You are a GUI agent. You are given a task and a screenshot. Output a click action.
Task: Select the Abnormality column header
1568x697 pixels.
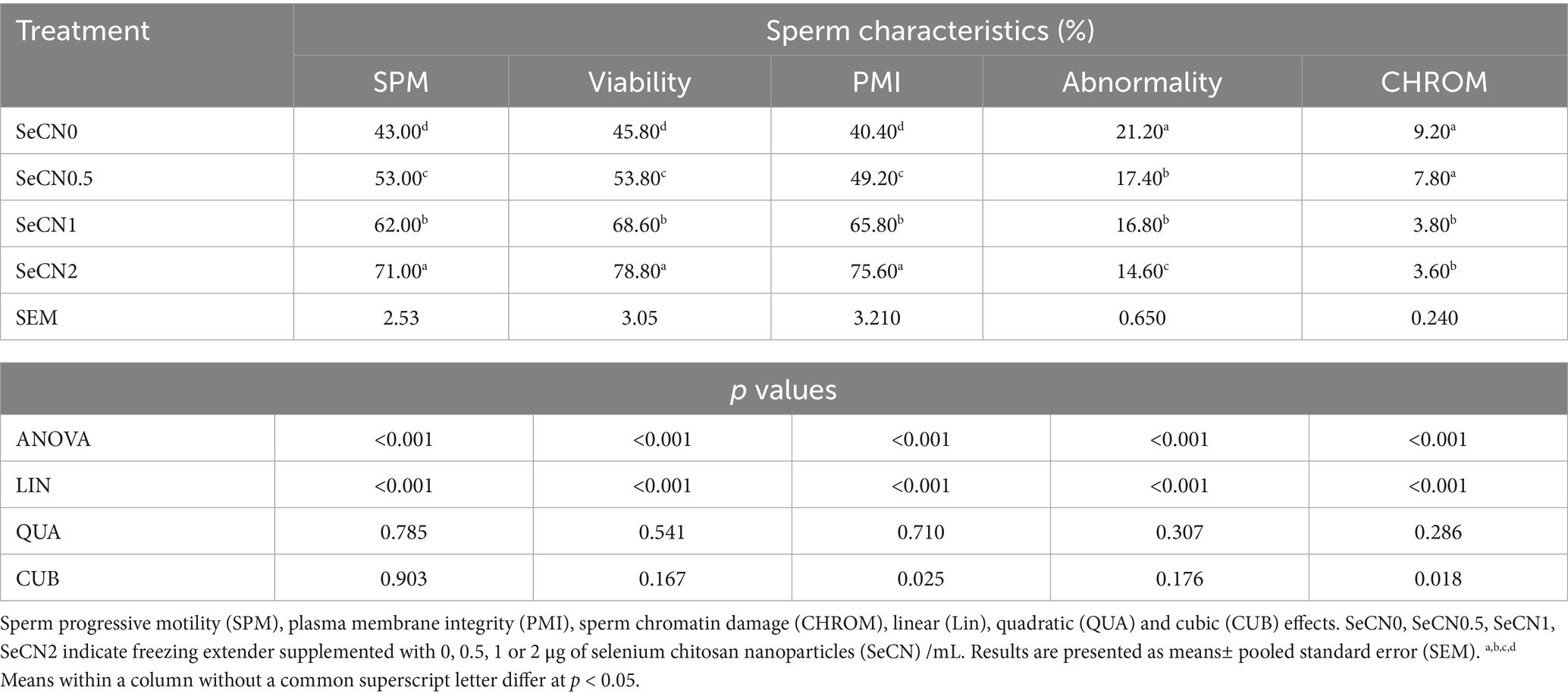1142,82
